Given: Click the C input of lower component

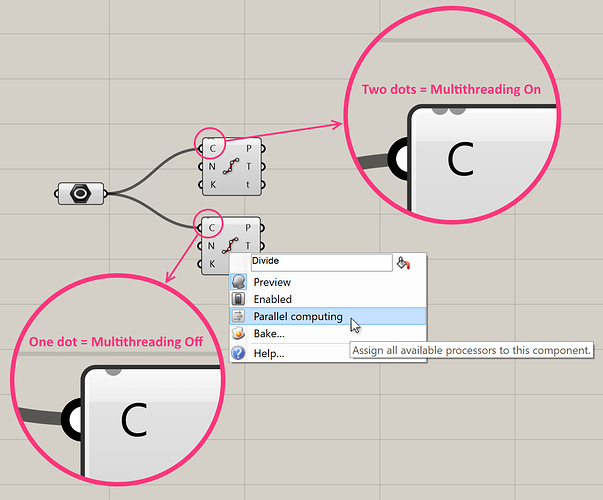Looking at the screenshot, I should click(211, 228).
